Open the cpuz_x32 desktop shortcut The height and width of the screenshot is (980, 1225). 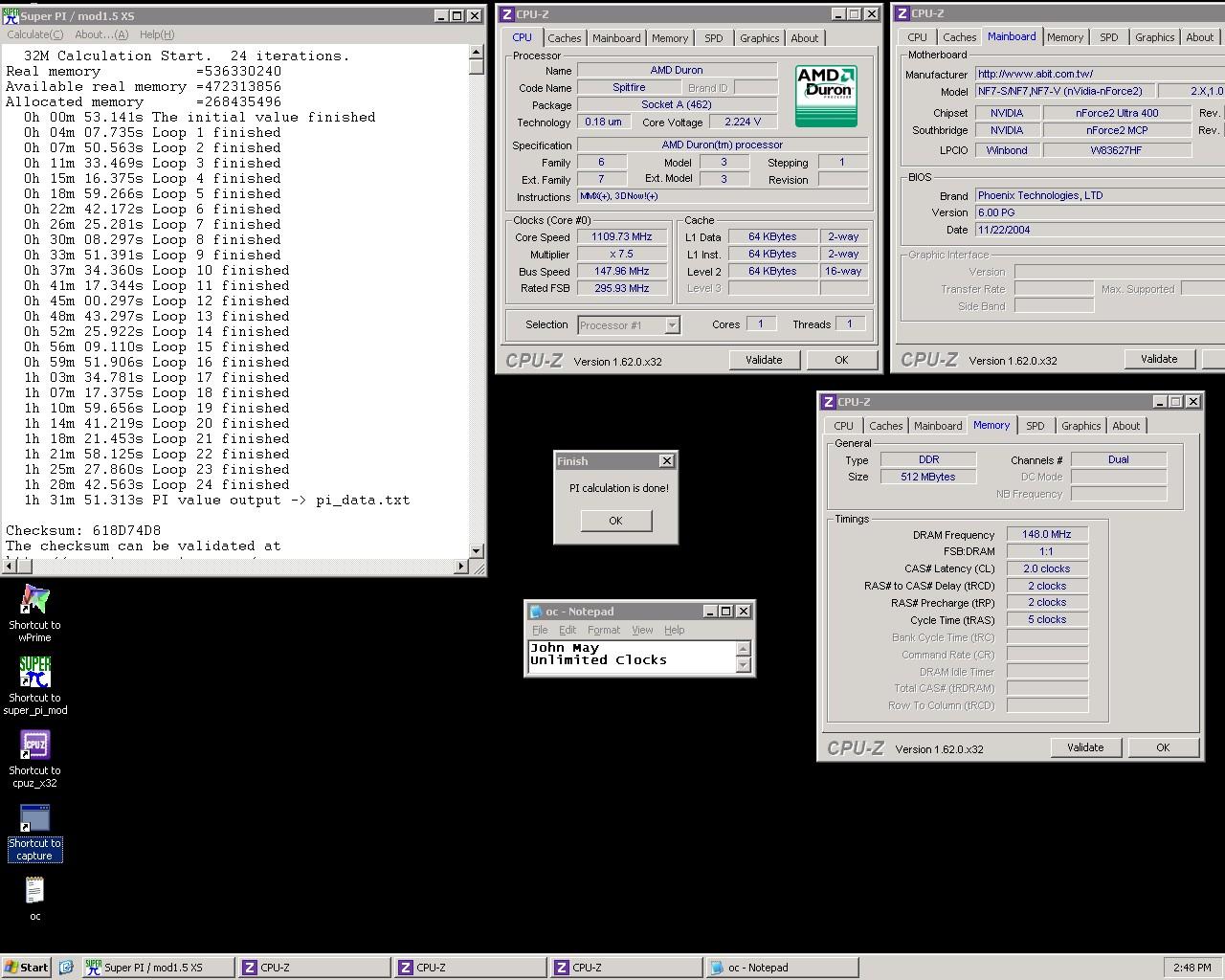(34, 758)
